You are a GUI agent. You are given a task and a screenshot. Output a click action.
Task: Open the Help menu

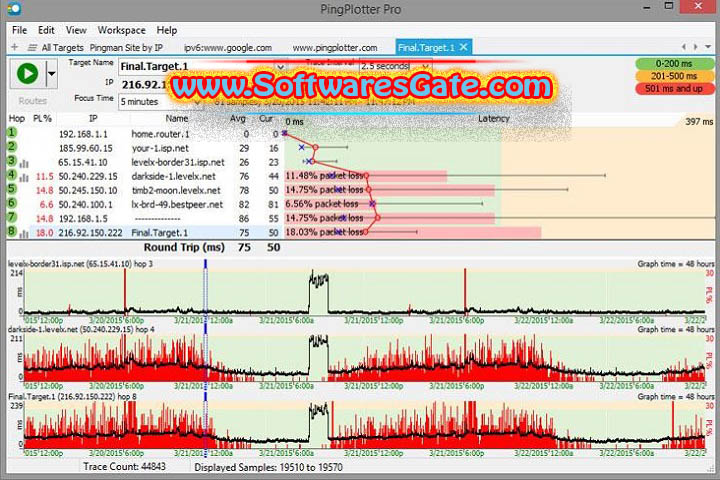tap(167, 30)
